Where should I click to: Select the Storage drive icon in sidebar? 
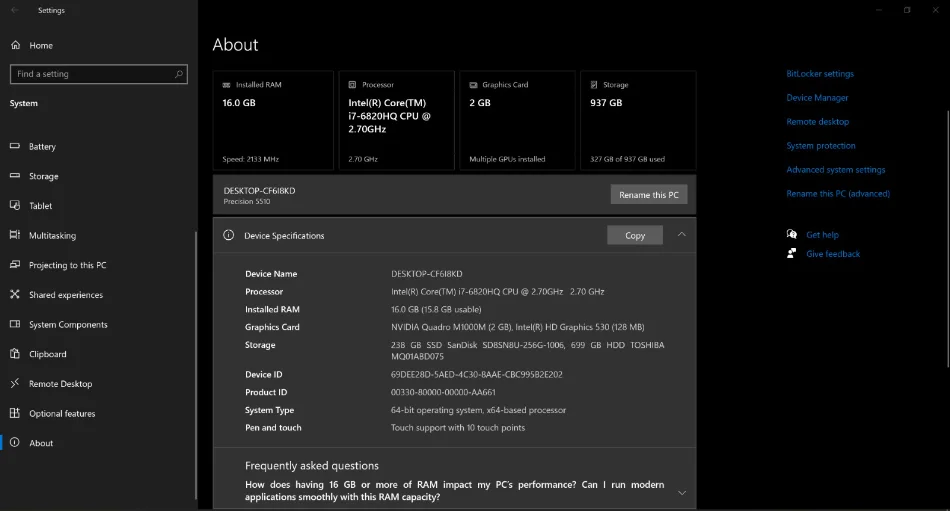[x=15, y=176]
